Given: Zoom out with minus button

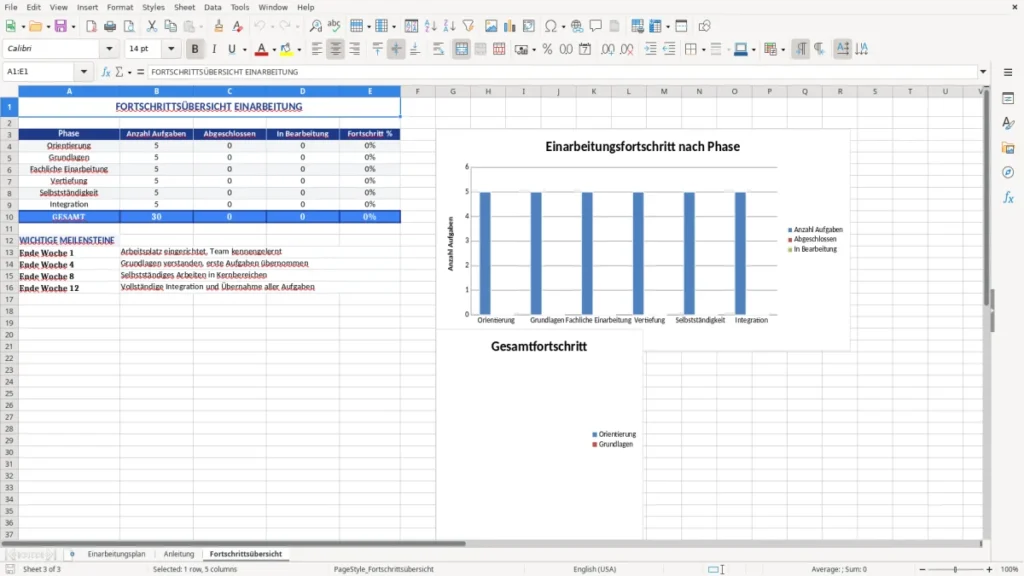Looking at the screenshot, I should point(922,569).
